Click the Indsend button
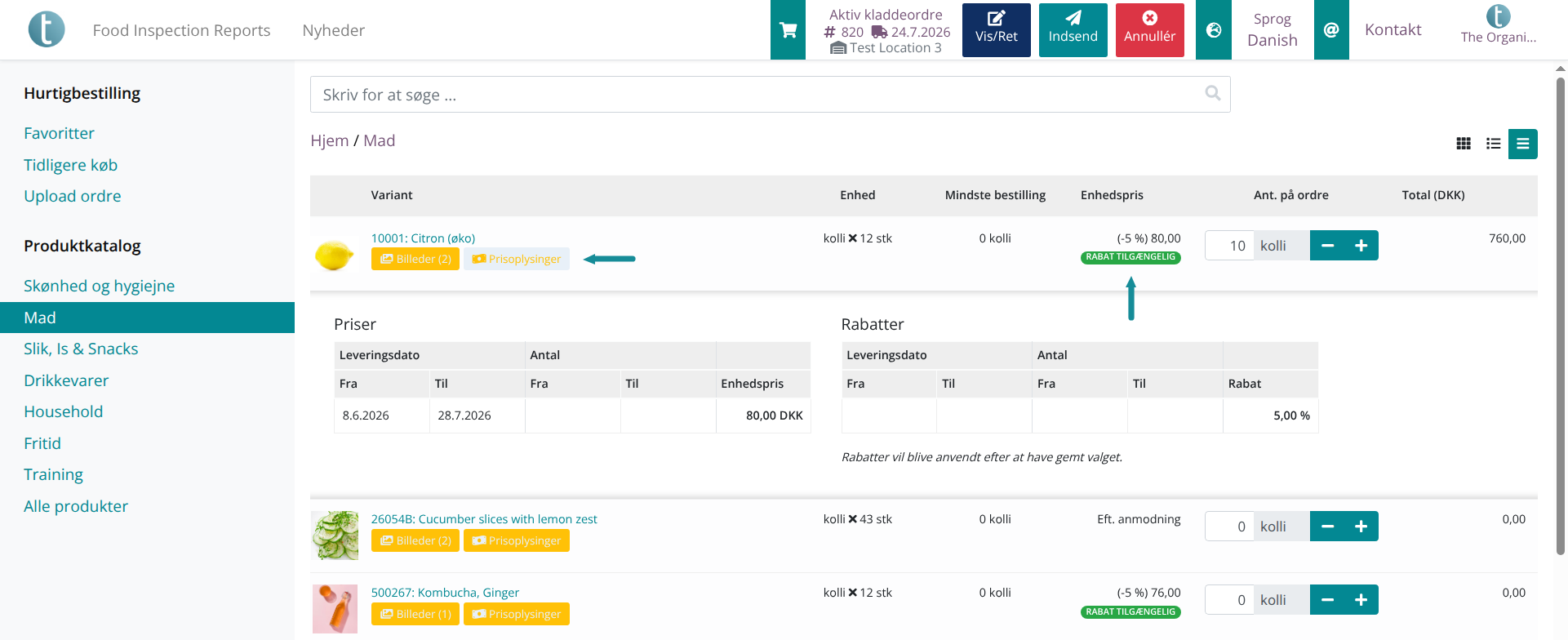This screenshot has width=1568, height=640. click(1073, 30)
